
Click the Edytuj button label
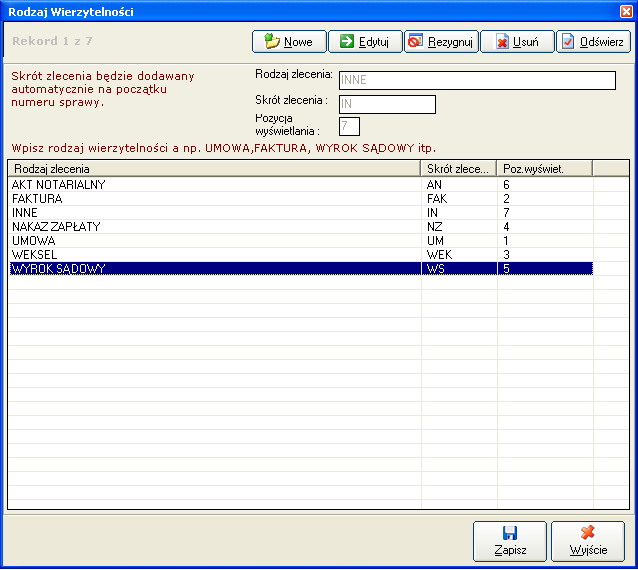pyautogui.click(x=374, y=42)
